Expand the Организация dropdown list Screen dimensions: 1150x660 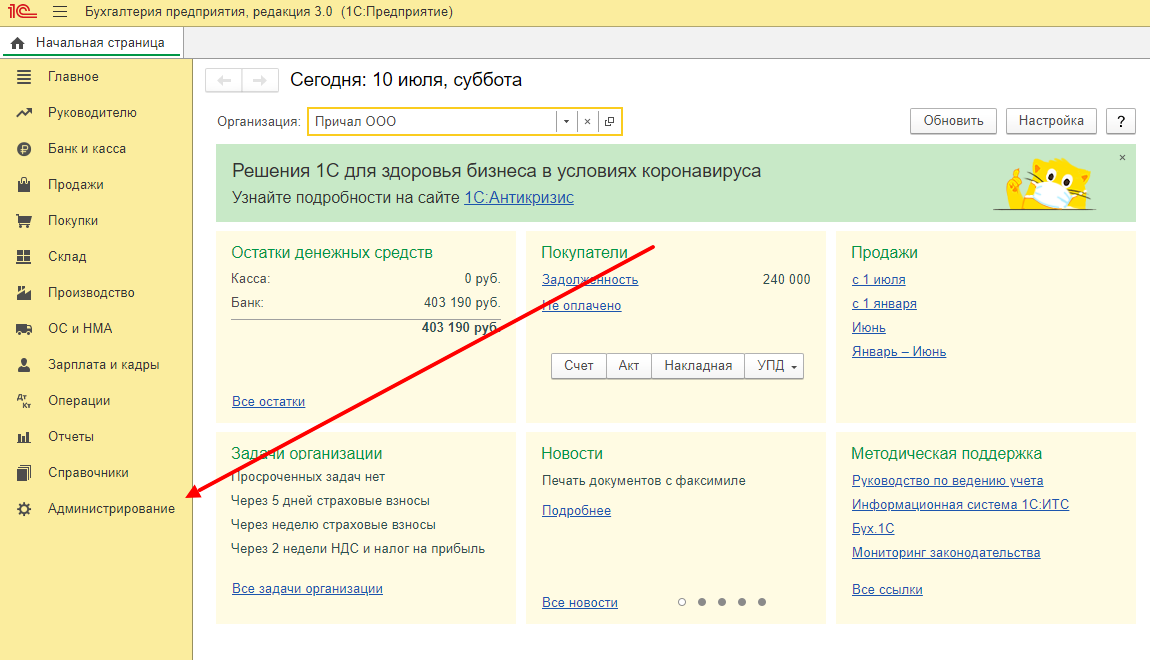coord(566,122)
